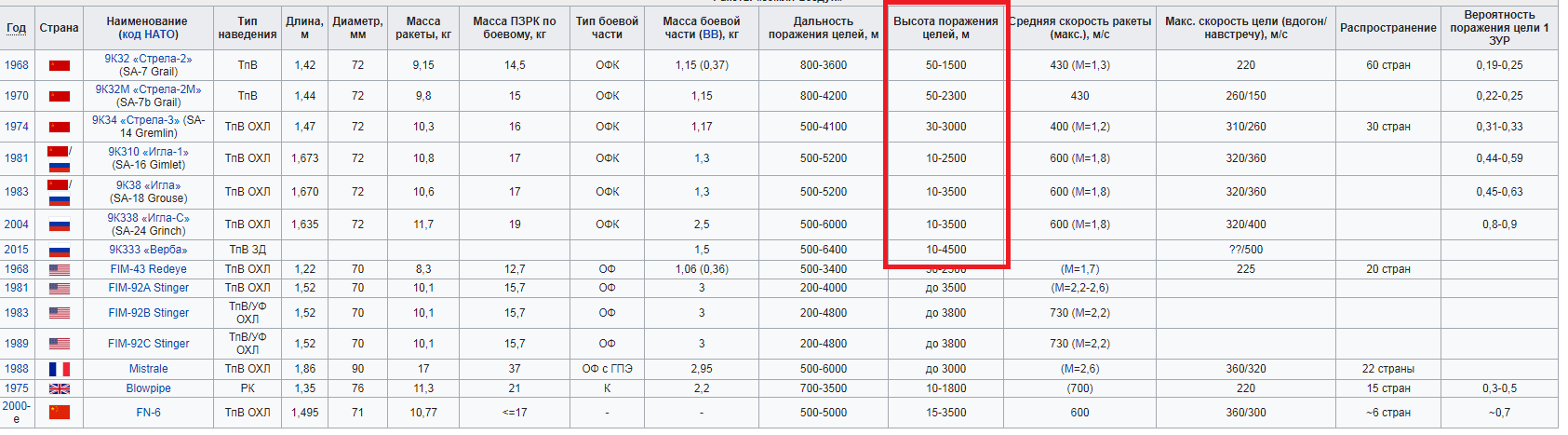Click the «Высота поражения целей, м» column header
Screen dimensions: 1568x435
click(945, 28)
